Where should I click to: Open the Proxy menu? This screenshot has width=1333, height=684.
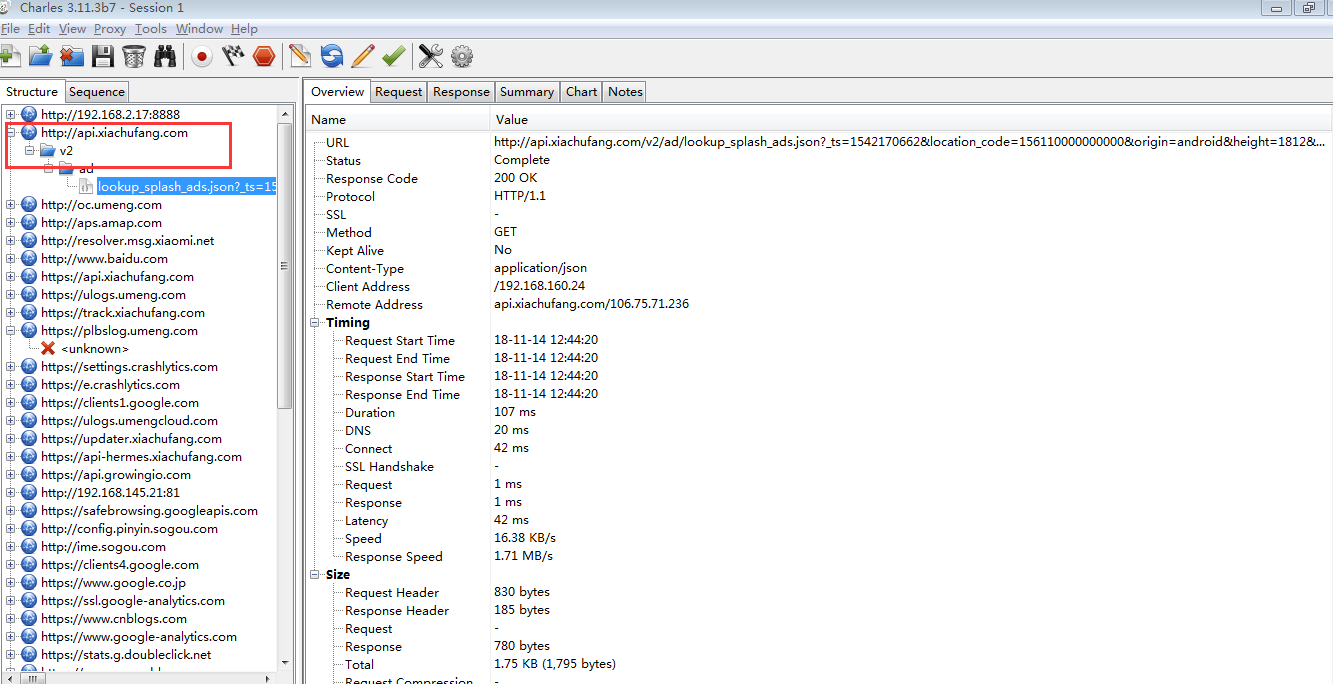click(x=110, y=29)
